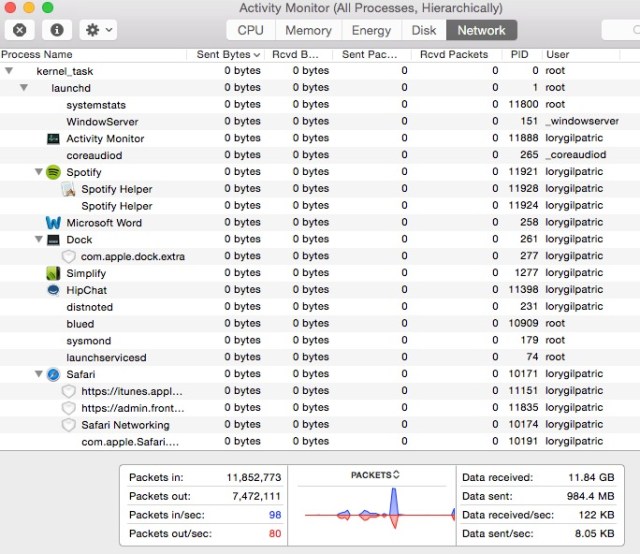
Task: Click the packets activity graph
Action: pos(378,510)
